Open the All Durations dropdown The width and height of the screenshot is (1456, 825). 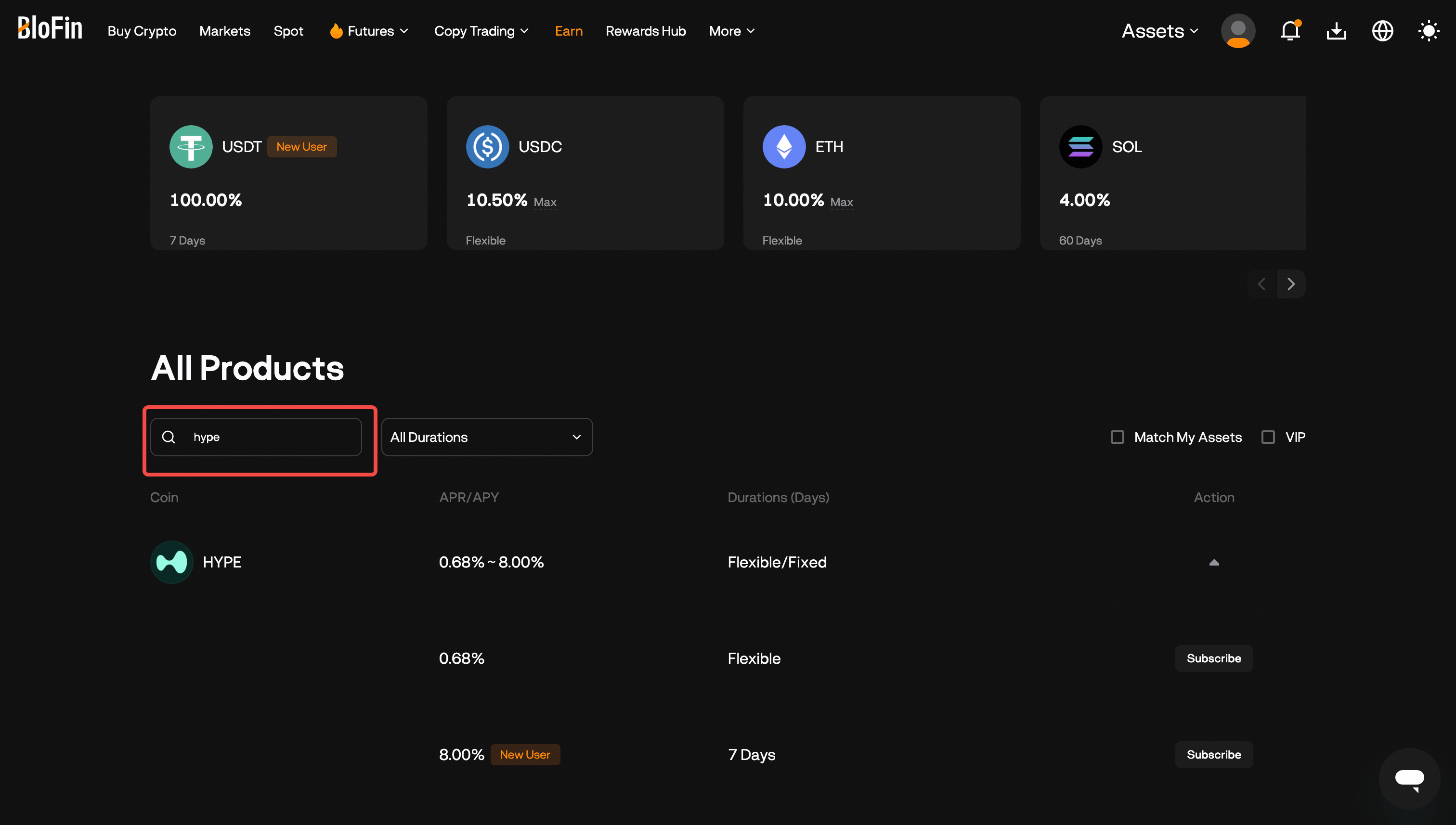[486, 437]
